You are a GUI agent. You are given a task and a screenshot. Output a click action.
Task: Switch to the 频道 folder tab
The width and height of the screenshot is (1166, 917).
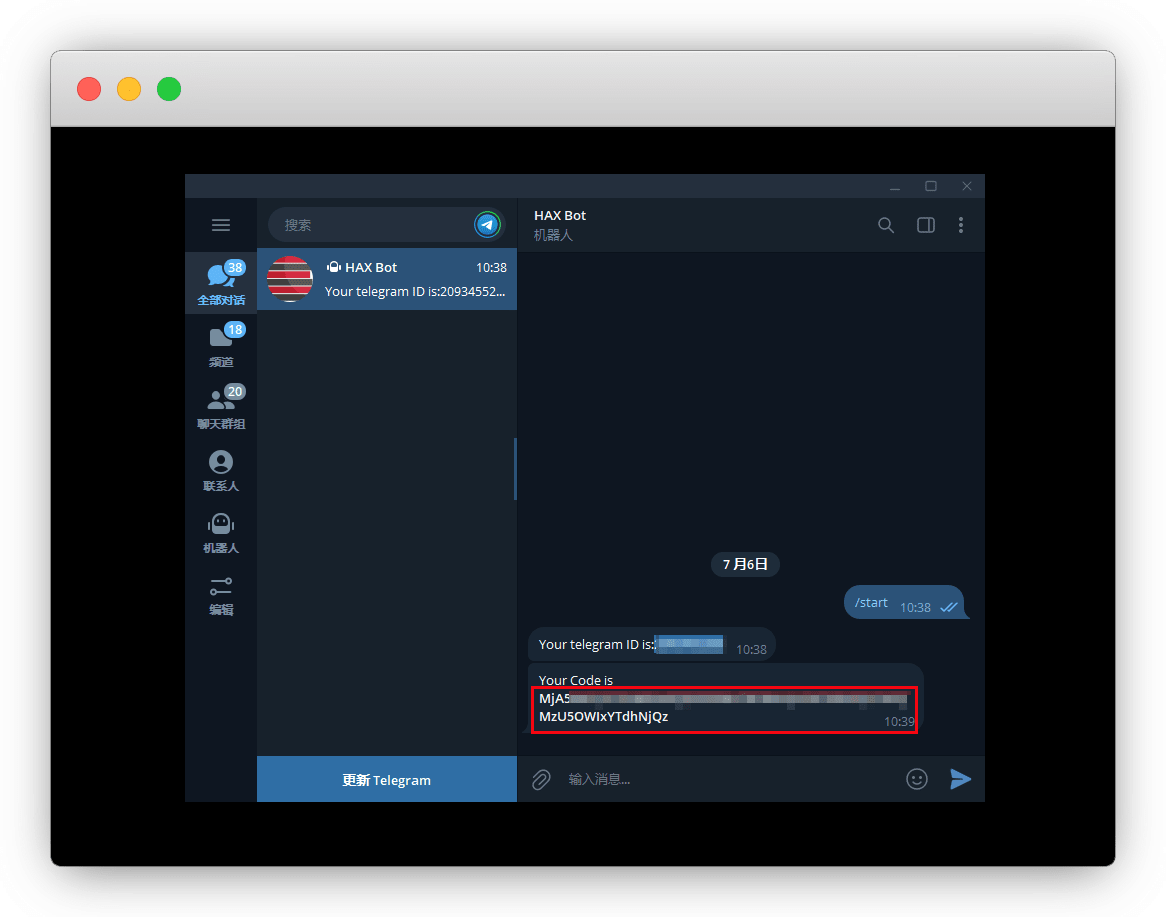tap(221, 345)
